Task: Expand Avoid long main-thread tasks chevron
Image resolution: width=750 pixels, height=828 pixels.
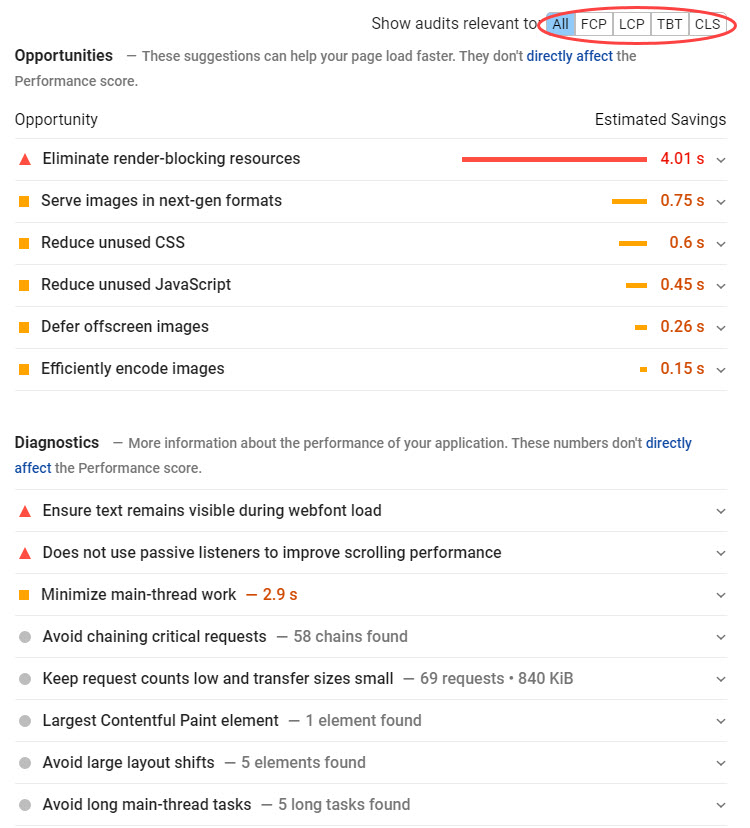Action: 721,805
